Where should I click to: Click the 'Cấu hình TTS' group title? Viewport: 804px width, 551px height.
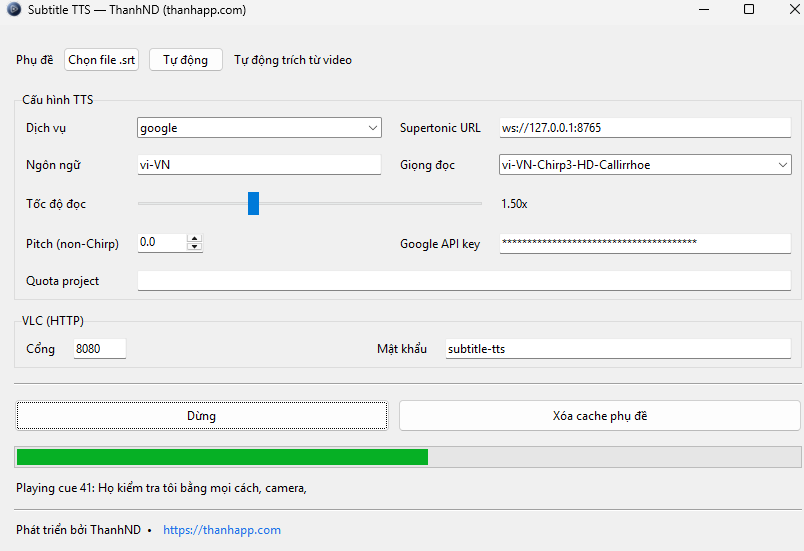tap(57, 99)
